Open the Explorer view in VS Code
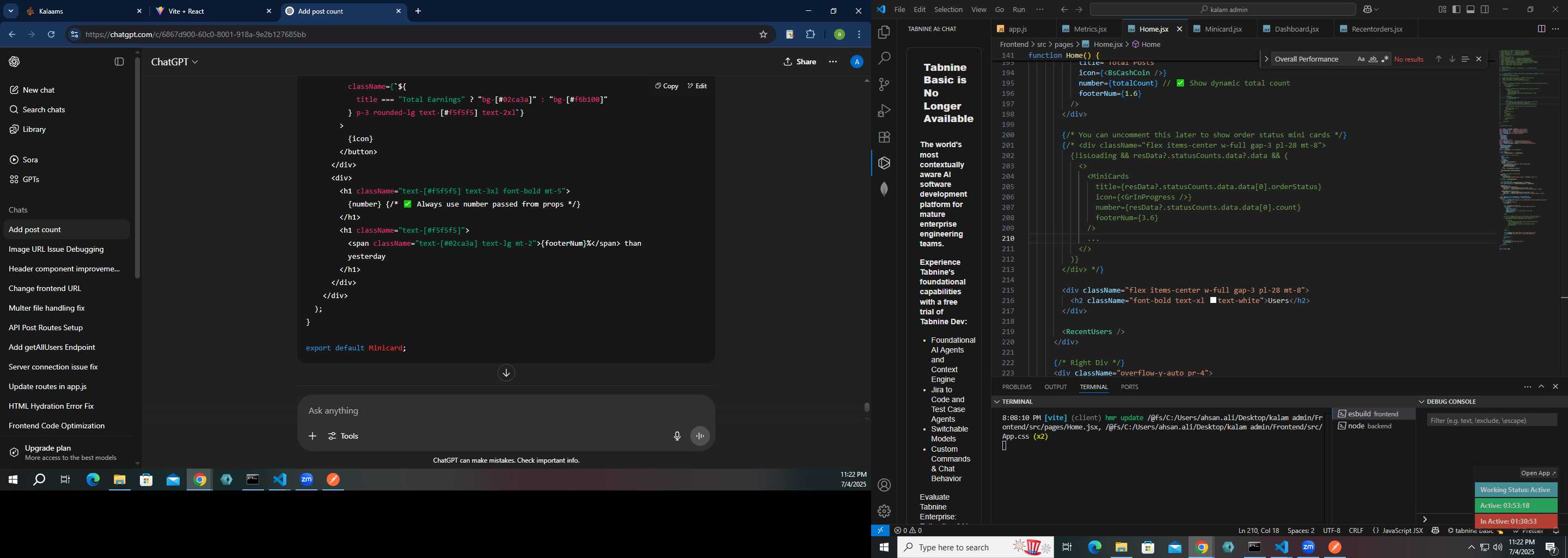The height and width of the screenshot is (558, 1568). [884, 32]
